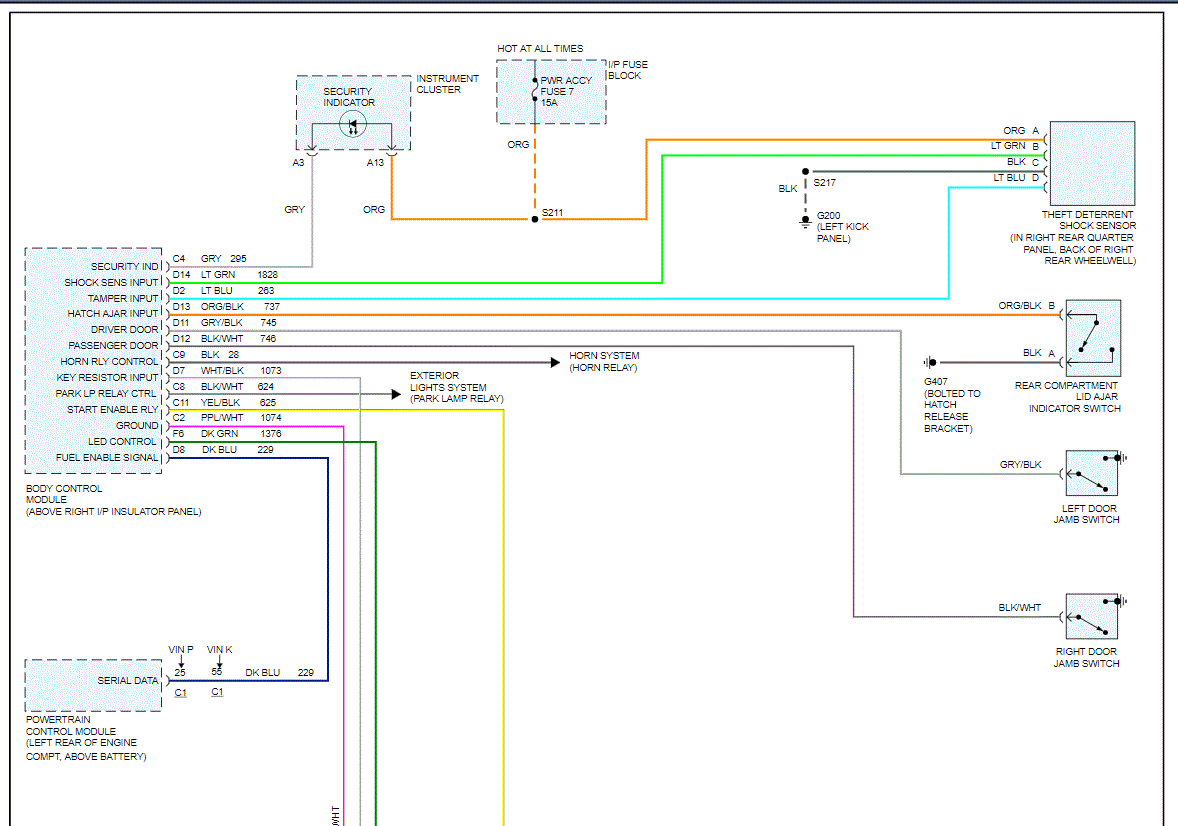Click the S211 splice point

click(535, 219)
